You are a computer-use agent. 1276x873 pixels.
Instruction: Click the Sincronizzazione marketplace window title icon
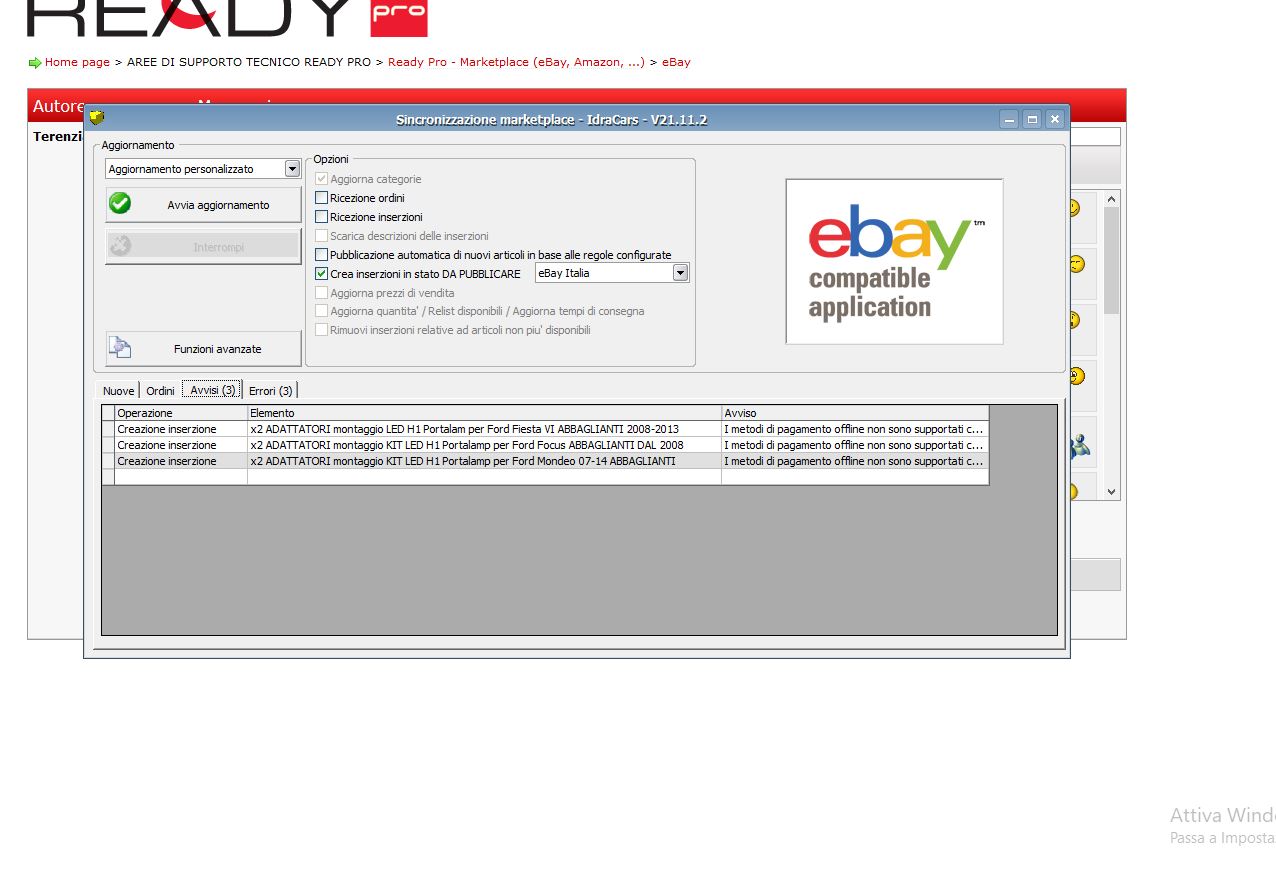point(96,118)
